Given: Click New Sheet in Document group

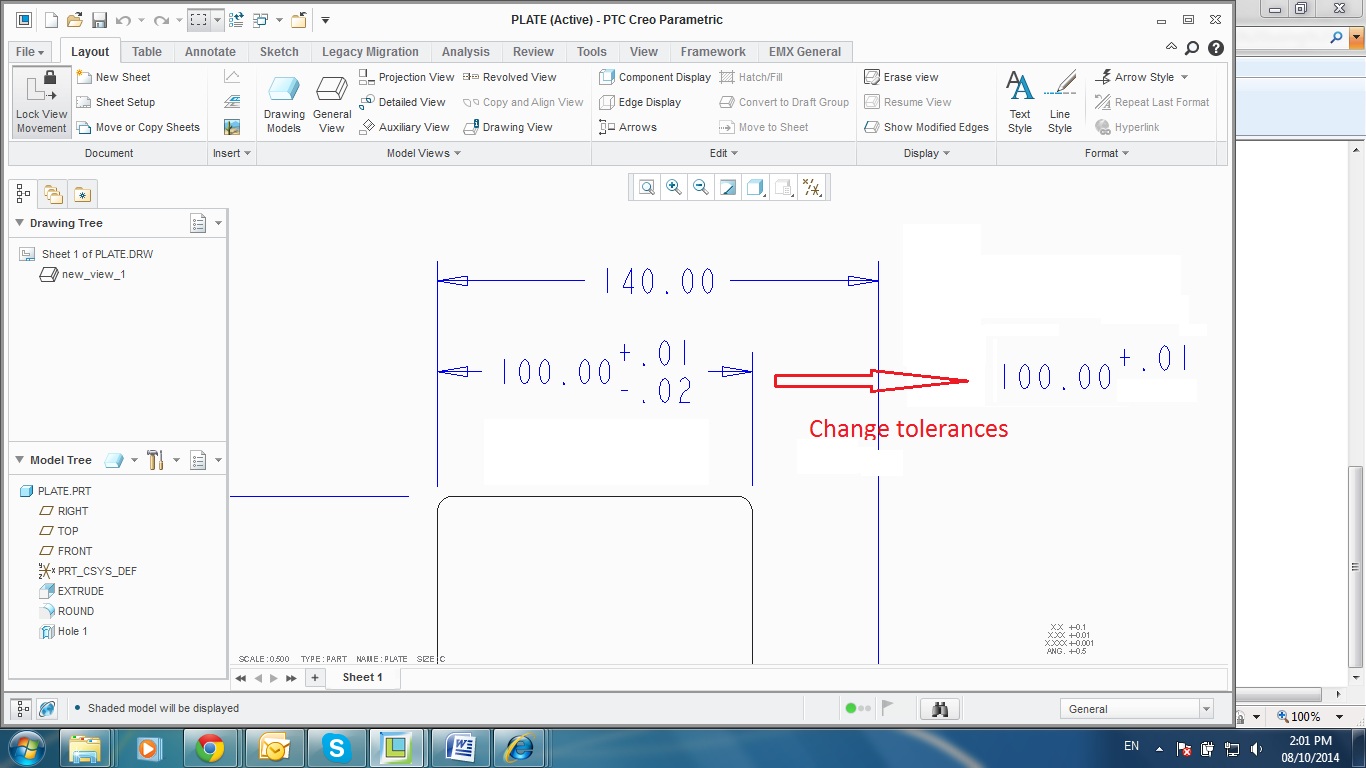Looking at the screenshot, I should pyautogui.click(x=113, y=77).
